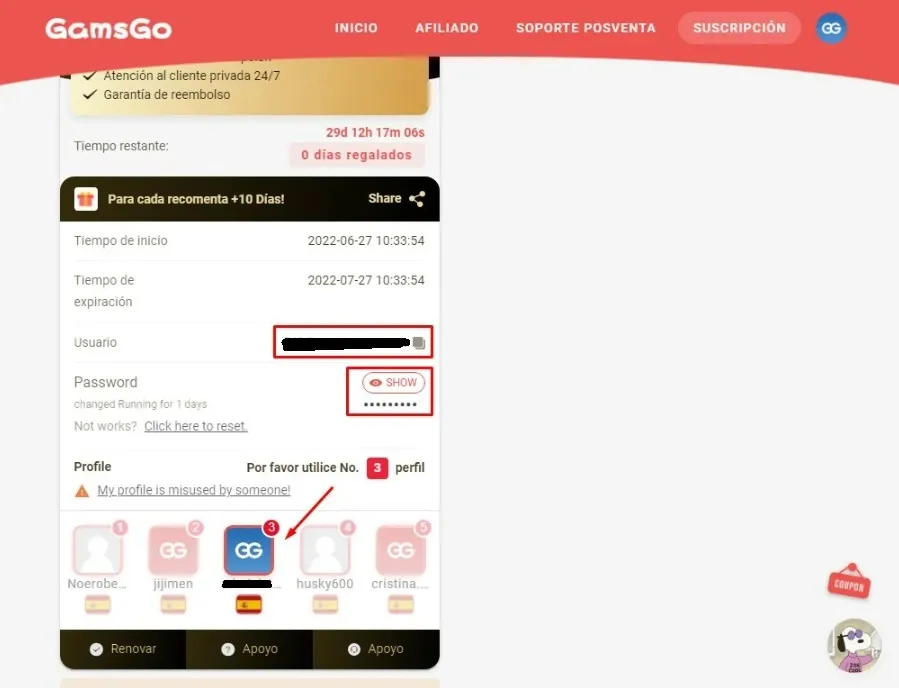Click the GamsGo logo
The width and height of the screenshot is (899, 688).
pyautogui.click(x=108, y=28)
